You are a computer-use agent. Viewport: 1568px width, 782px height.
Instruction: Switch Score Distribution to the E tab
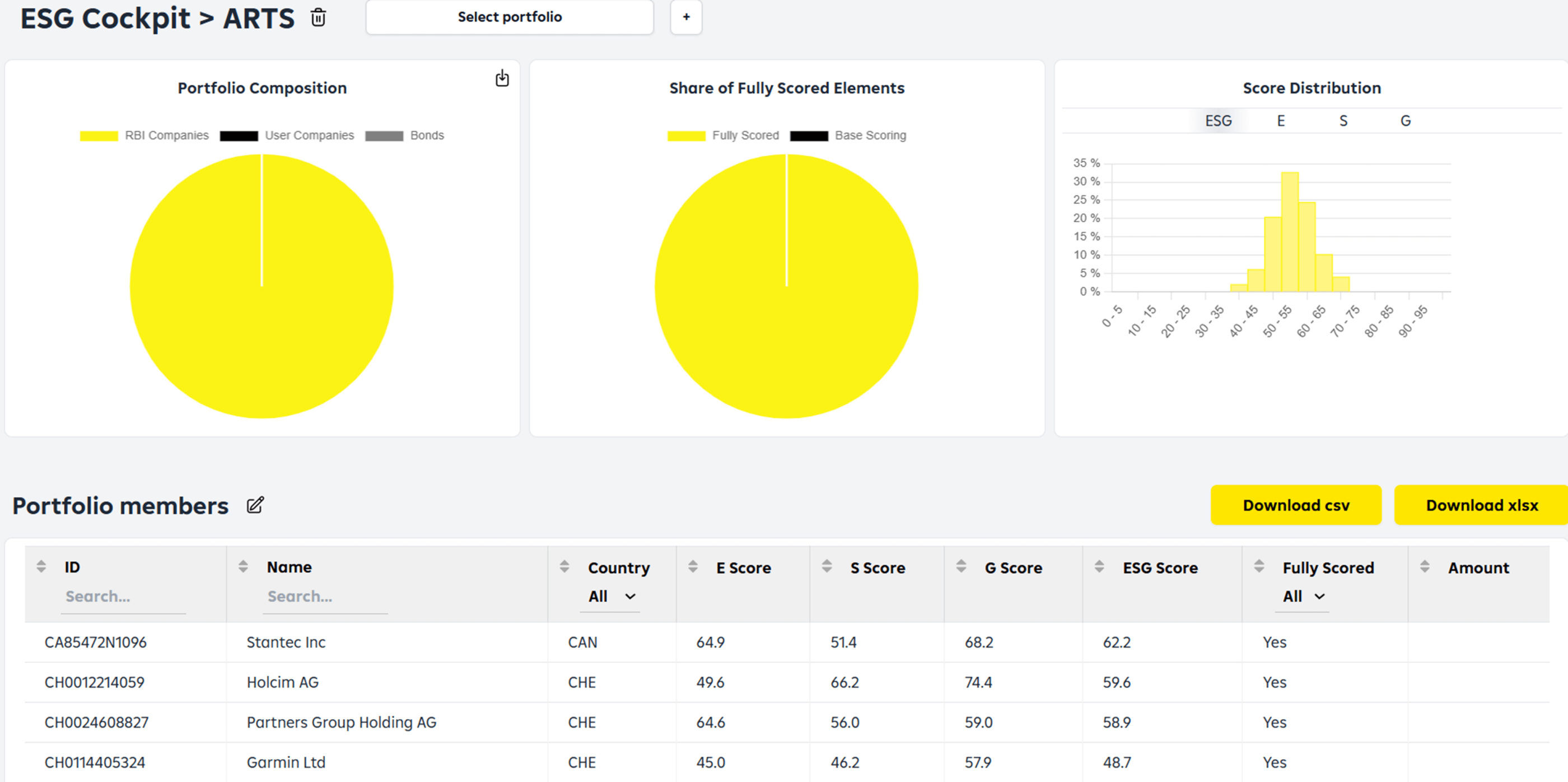pyautogui.click(x=1281, y=120)
